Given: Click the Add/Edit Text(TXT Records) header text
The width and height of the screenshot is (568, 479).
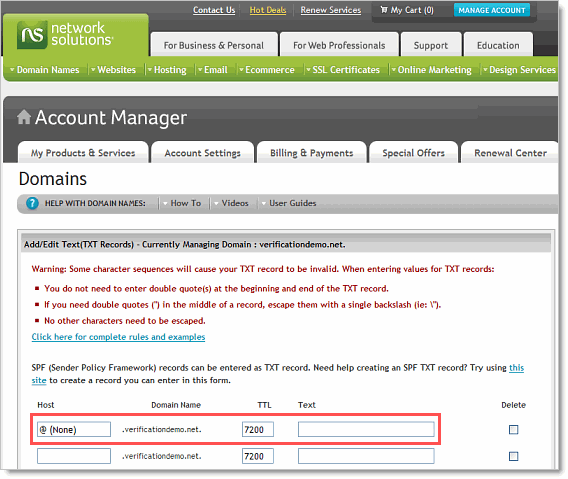Looking at the screenshot, I should pyautogui.click(x=185, y=245).
